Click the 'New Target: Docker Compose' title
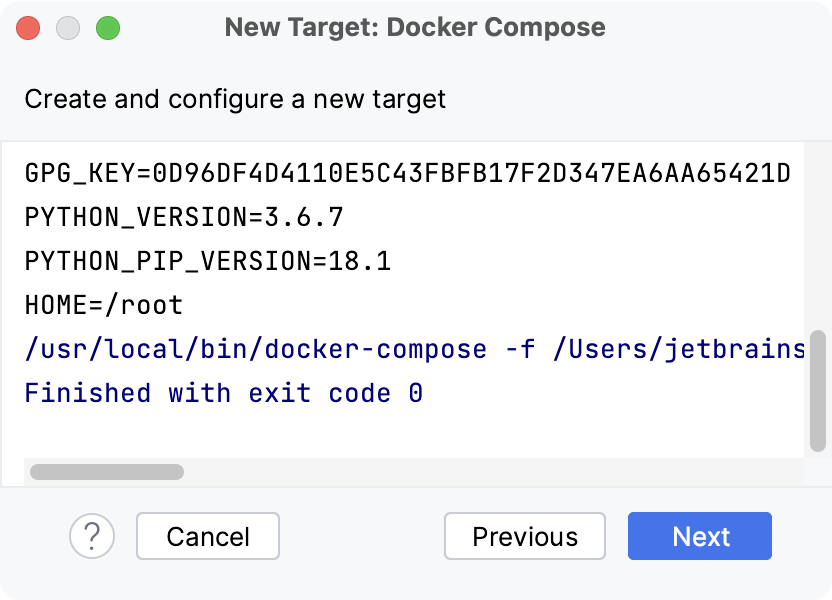Screen dimensions: 832x600 tap(415, 28)
